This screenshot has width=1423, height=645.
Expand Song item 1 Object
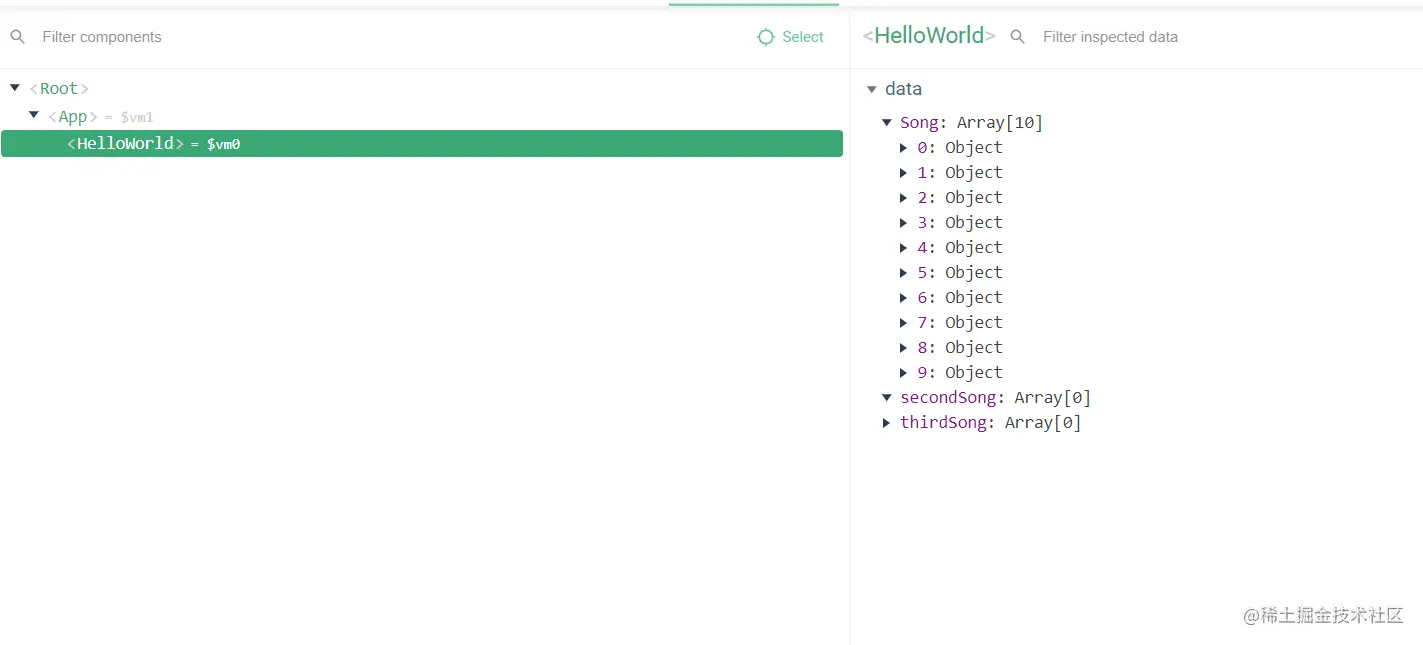tap(904, 173)
